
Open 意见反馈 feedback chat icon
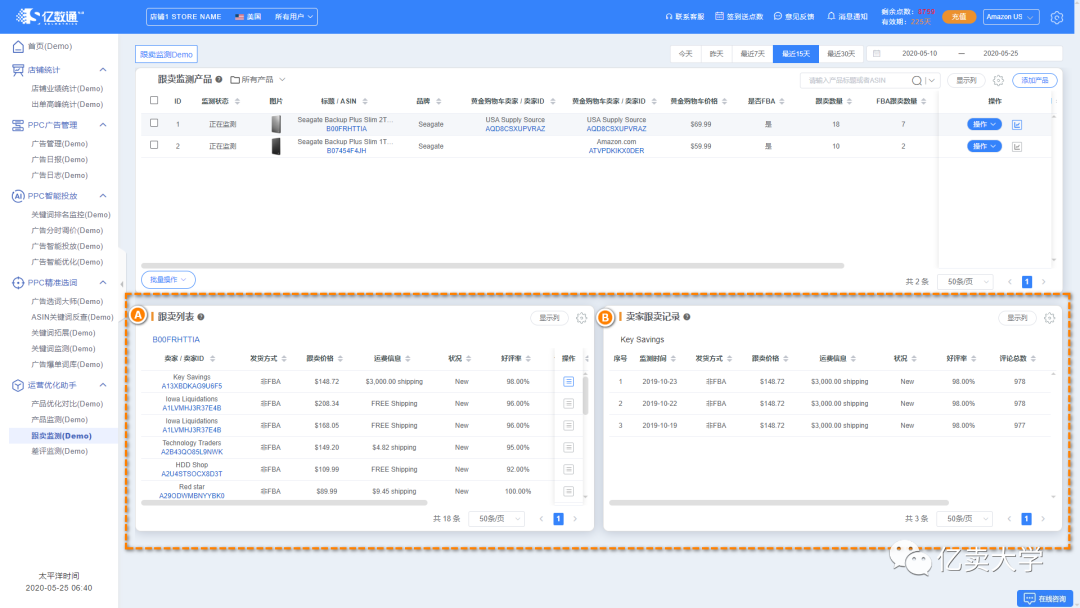click(x=778, y=16)
